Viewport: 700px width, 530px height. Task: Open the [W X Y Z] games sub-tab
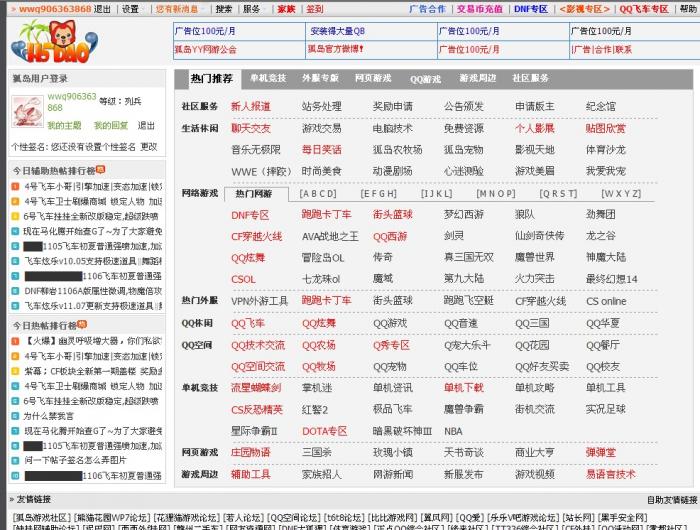(x=621, y=194)
